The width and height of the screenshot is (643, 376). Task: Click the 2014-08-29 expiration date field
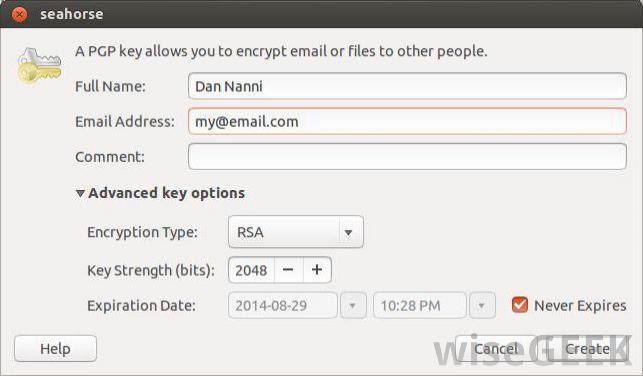tap(283, 305)
